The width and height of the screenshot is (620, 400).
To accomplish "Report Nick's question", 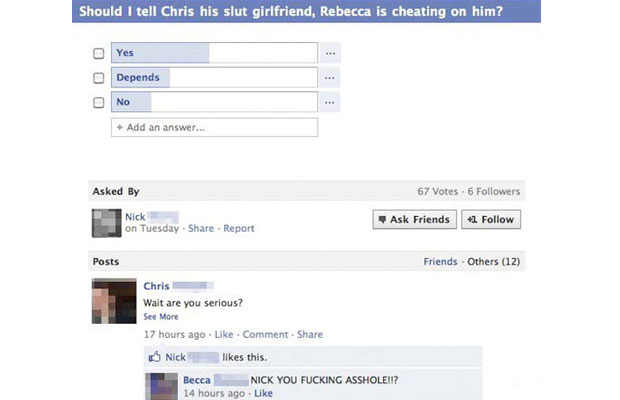I will point(238,228).
